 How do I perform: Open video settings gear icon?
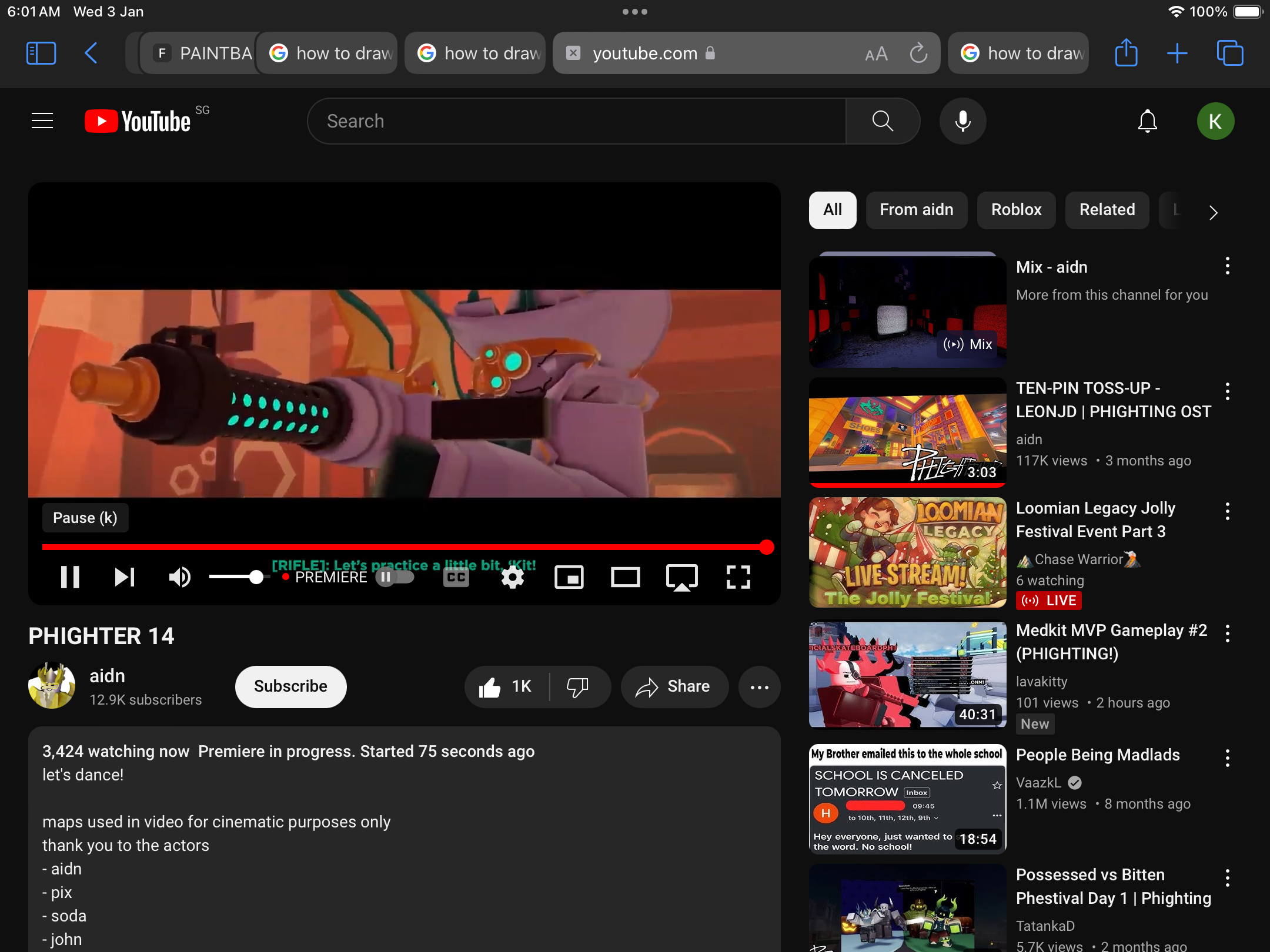[512, 577]
